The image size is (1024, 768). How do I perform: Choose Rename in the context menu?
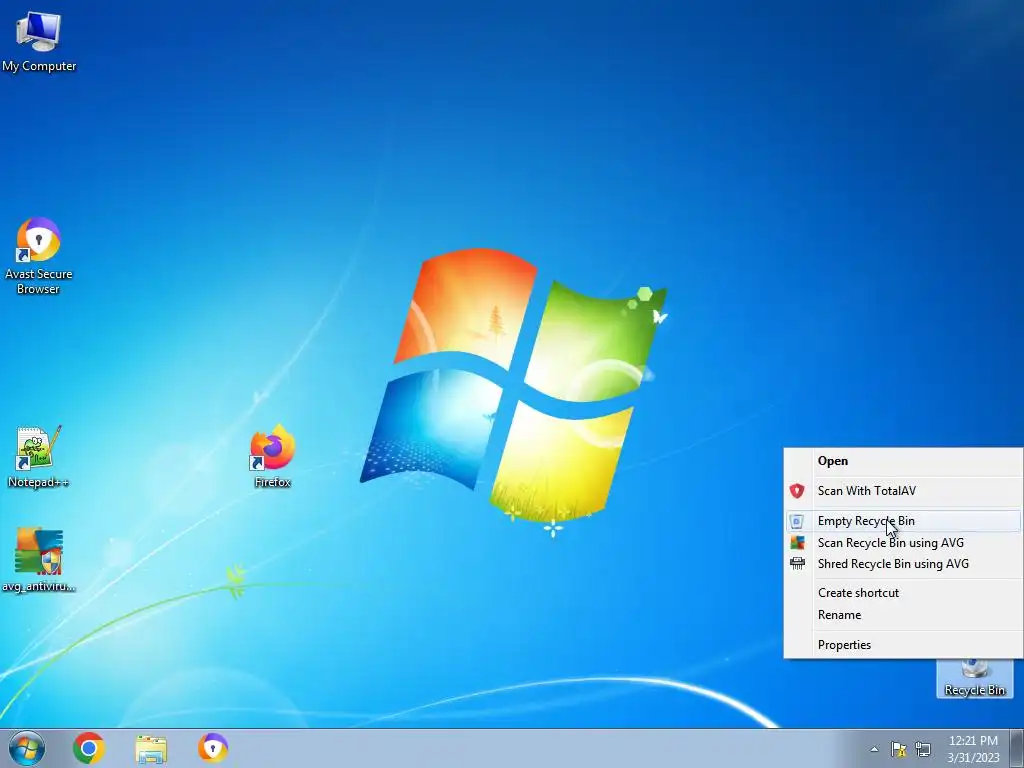[x=903, y=615]
